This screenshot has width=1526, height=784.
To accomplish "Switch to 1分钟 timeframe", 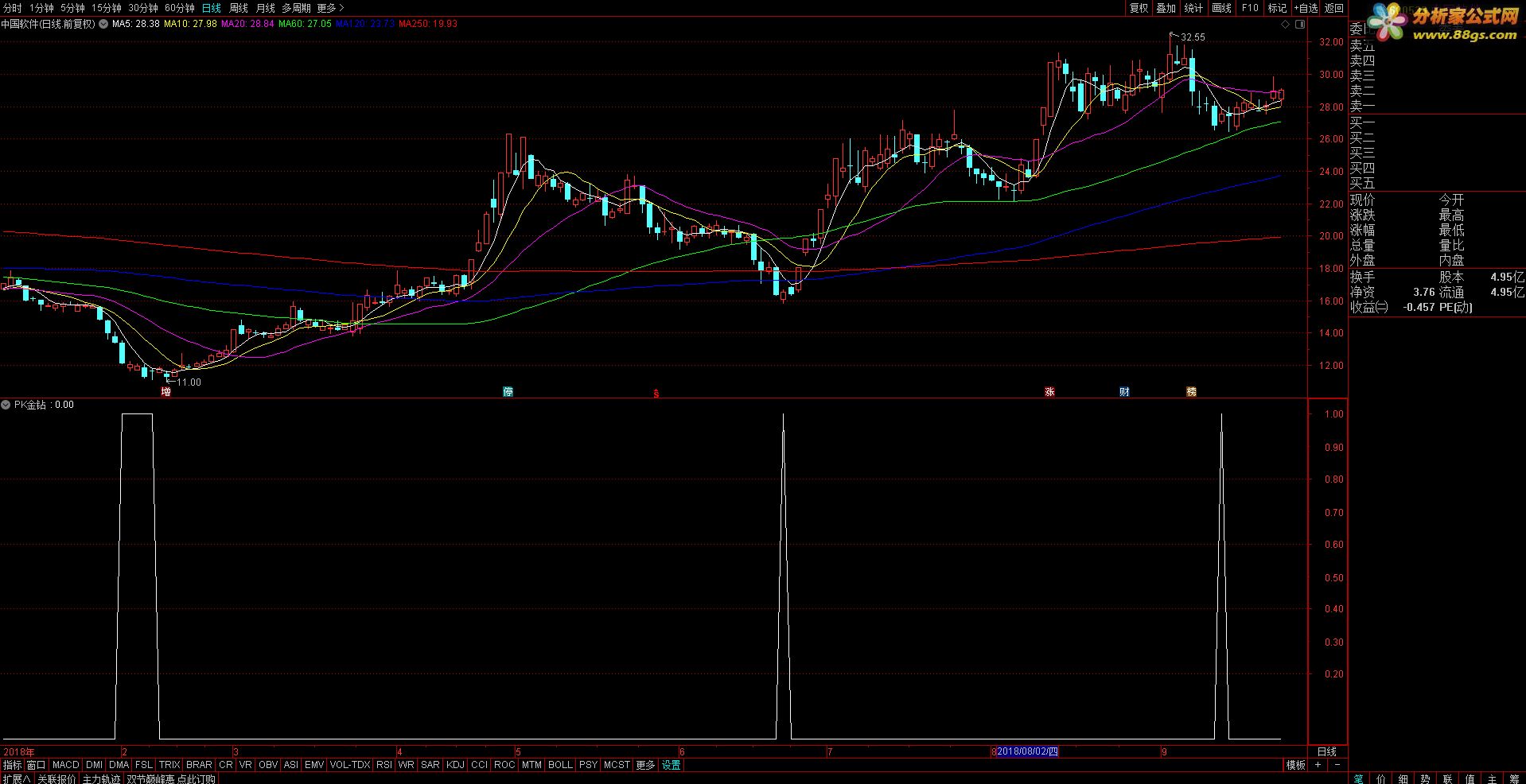I will [41, 8].
